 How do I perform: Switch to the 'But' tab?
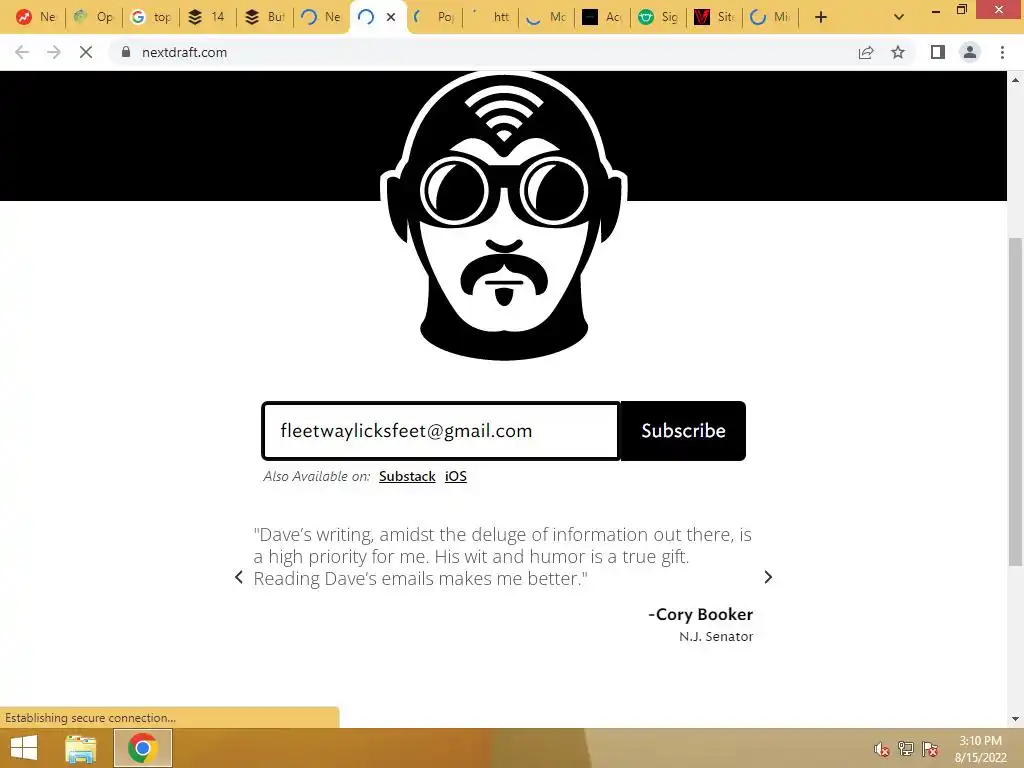[x=264, y=17]
